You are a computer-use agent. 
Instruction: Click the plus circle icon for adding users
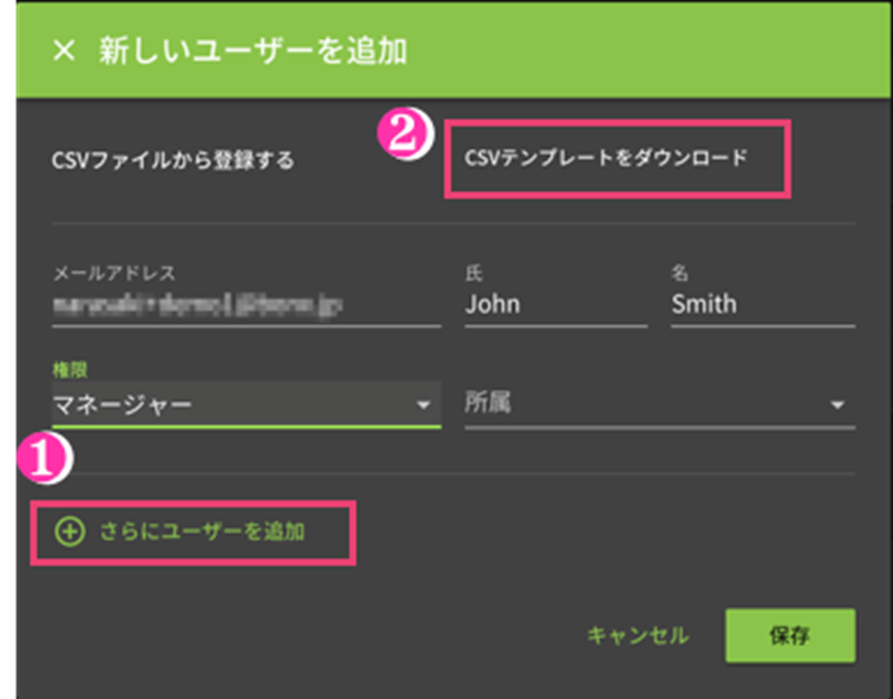(x=69, y=532)
